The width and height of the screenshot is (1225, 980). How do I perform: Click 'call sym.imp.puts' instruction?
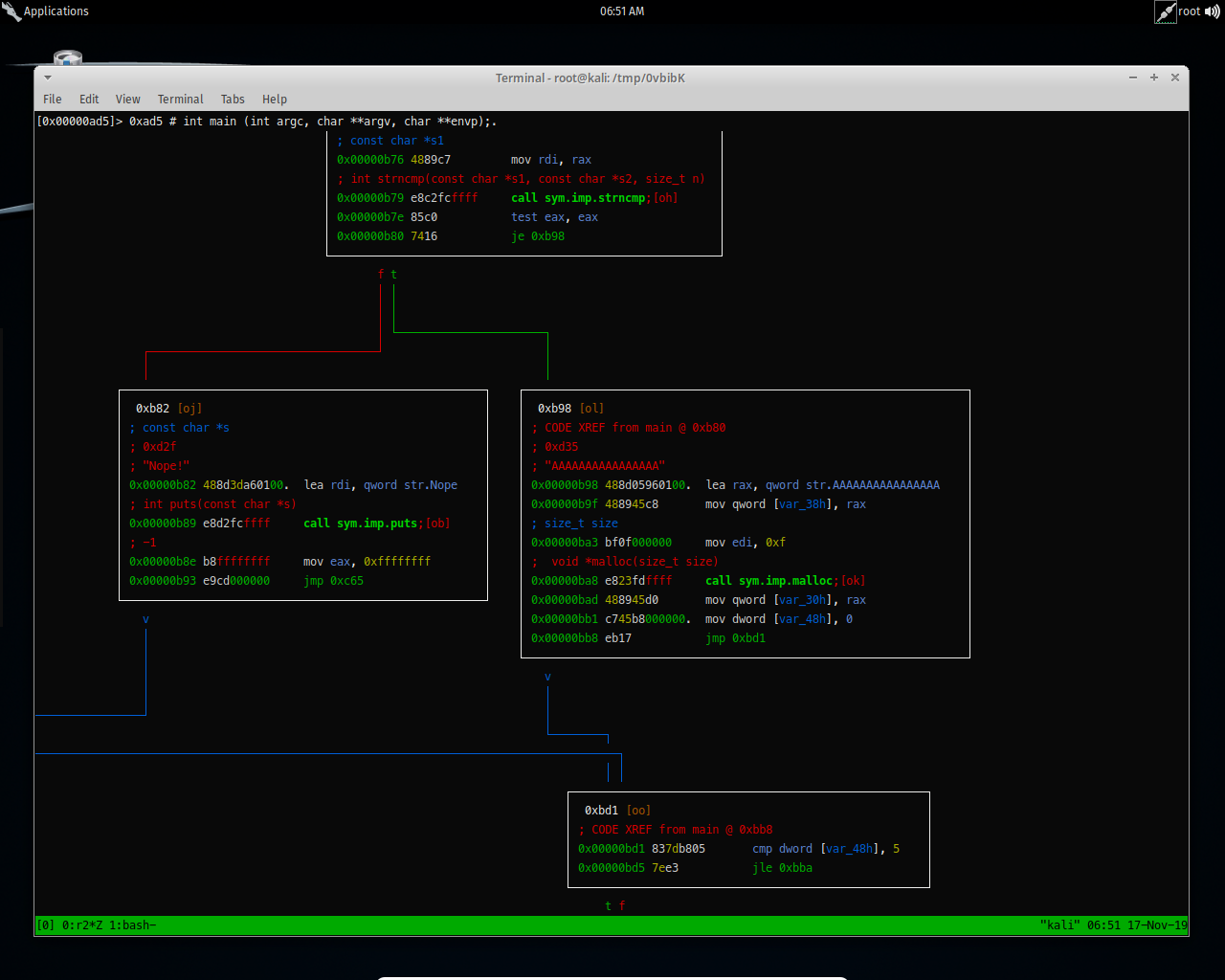tap(361, 523)
